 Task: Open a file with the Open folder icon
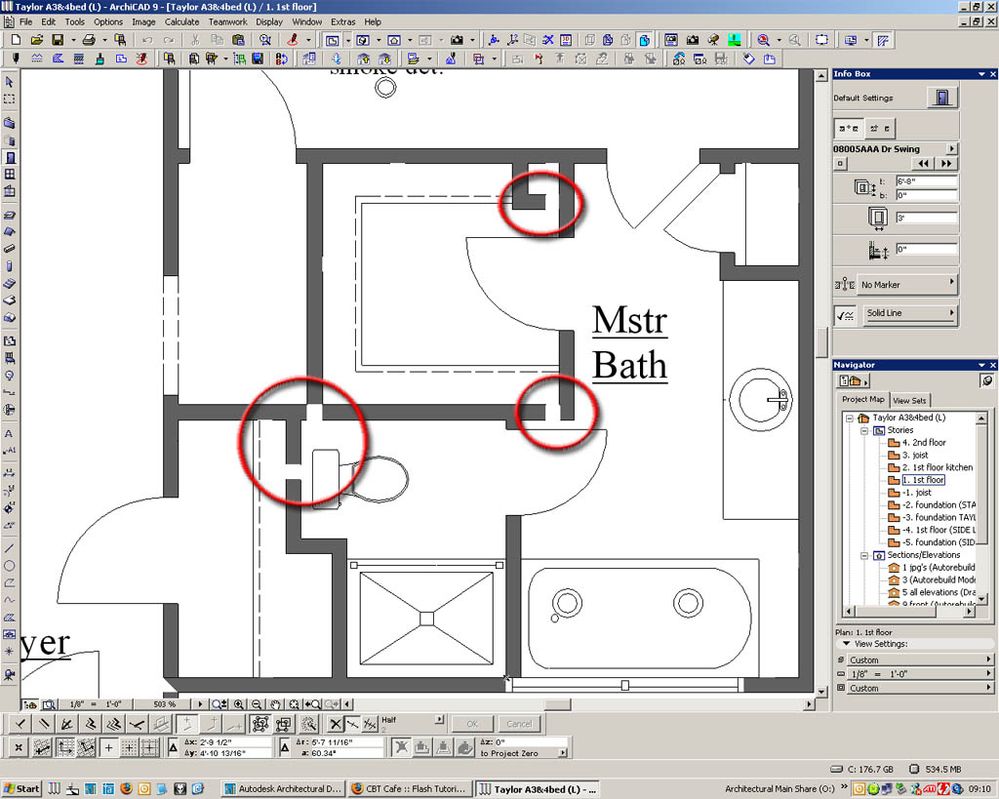36,40
